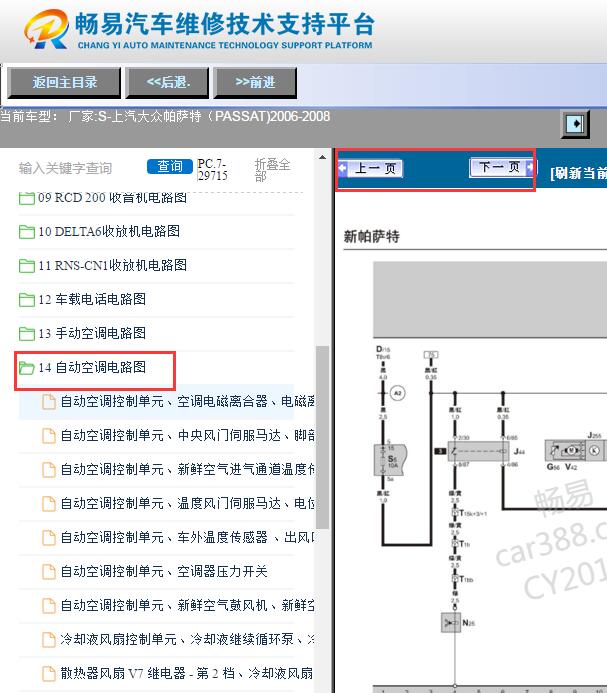This screenshot has width=607, height=693.
Task: Click document icon beside 空调电磁离合器 entry
Action: coord(49,402)
